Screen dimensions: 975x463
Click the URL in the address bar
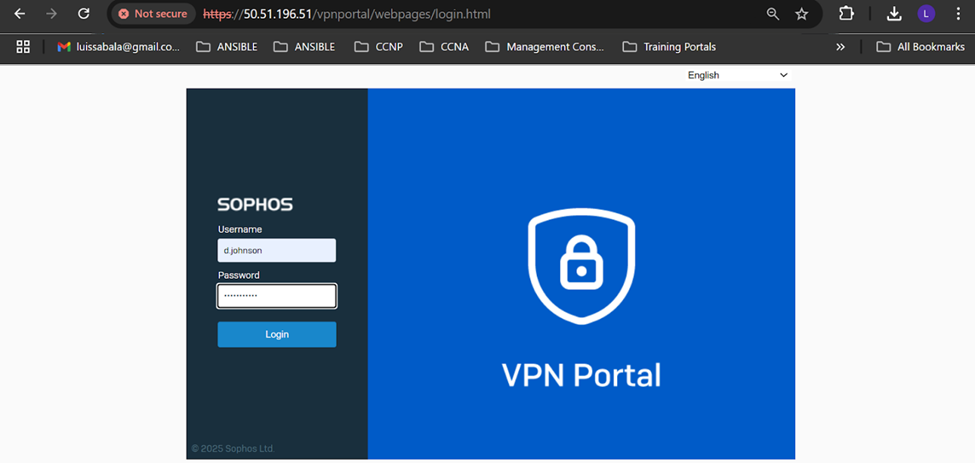[347, 14]
